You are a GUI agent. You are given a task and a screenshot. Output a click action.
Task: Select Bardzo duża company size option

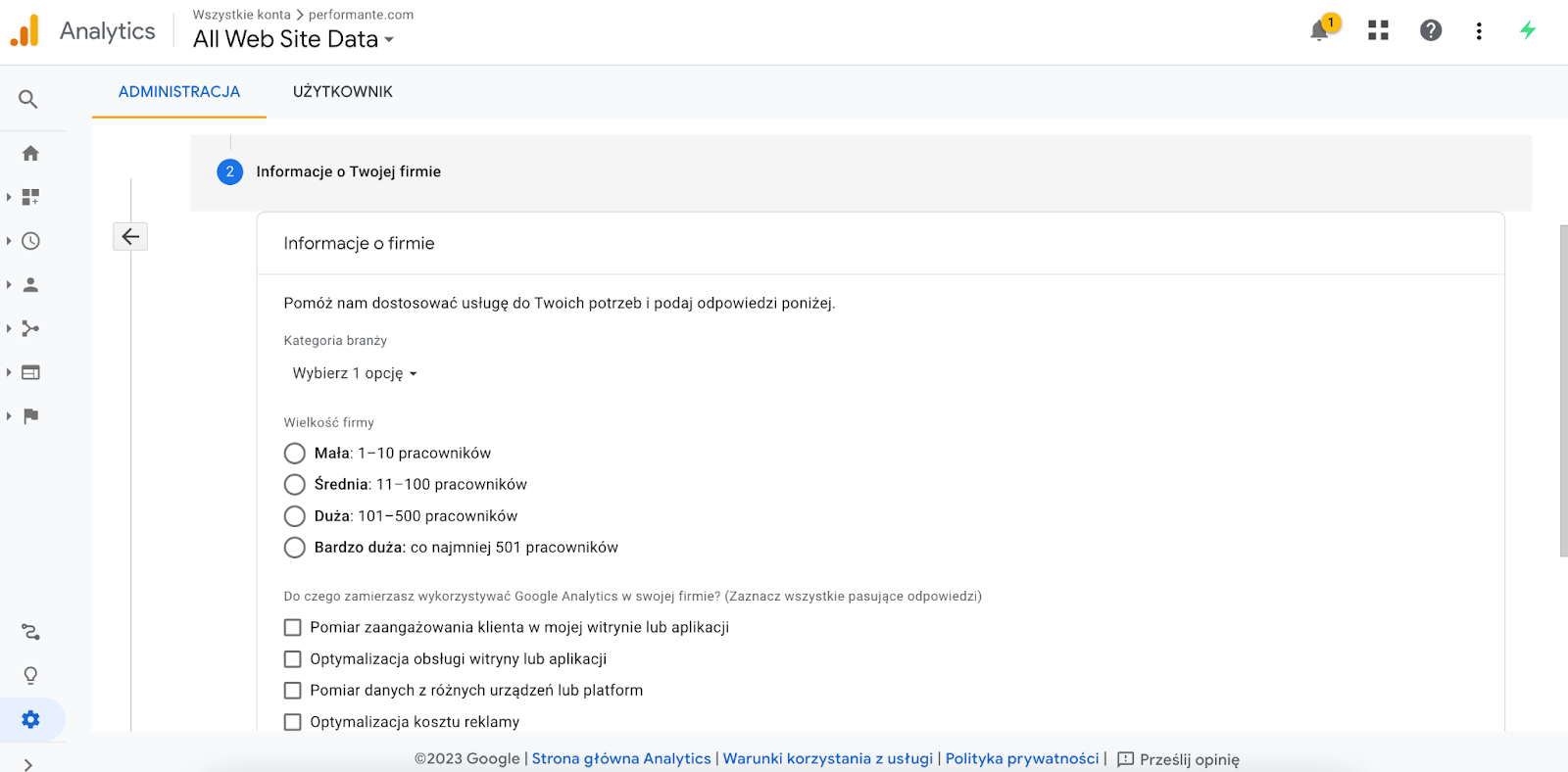click(x=294, y=548)
